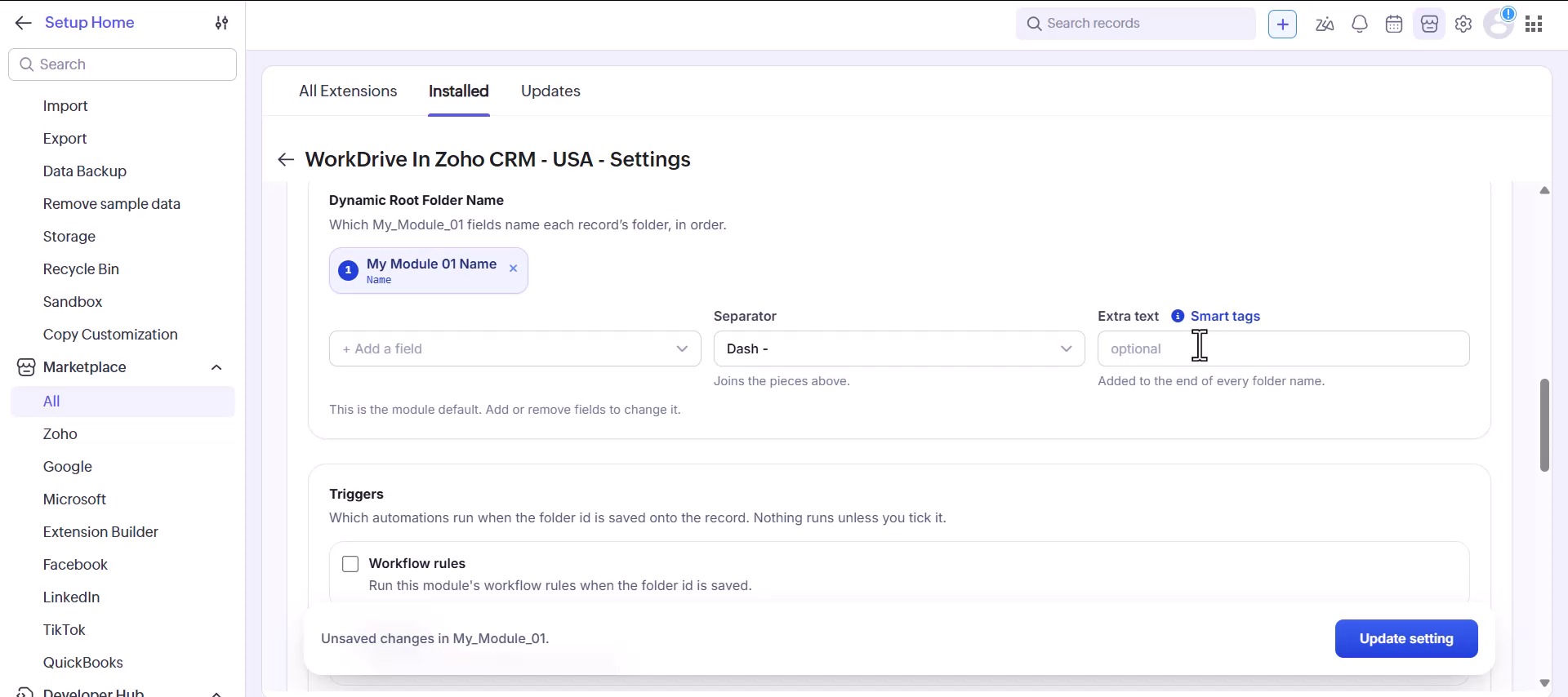This screenshot has width=1568, height=697.
Task: Click the scroll-down arrow of settings panel
Action: click(x=1544, y=683)
